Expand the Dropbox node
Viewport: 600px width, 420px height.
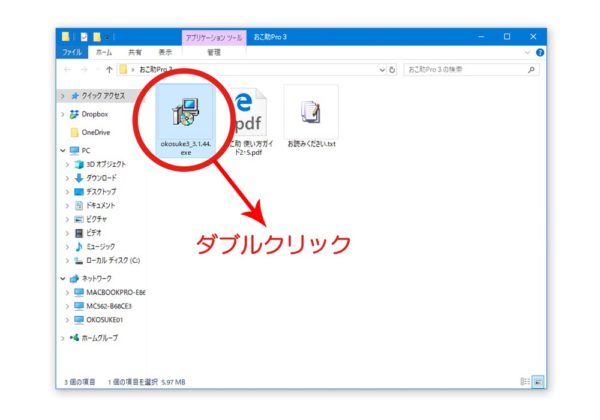click(x=62, y=114)
